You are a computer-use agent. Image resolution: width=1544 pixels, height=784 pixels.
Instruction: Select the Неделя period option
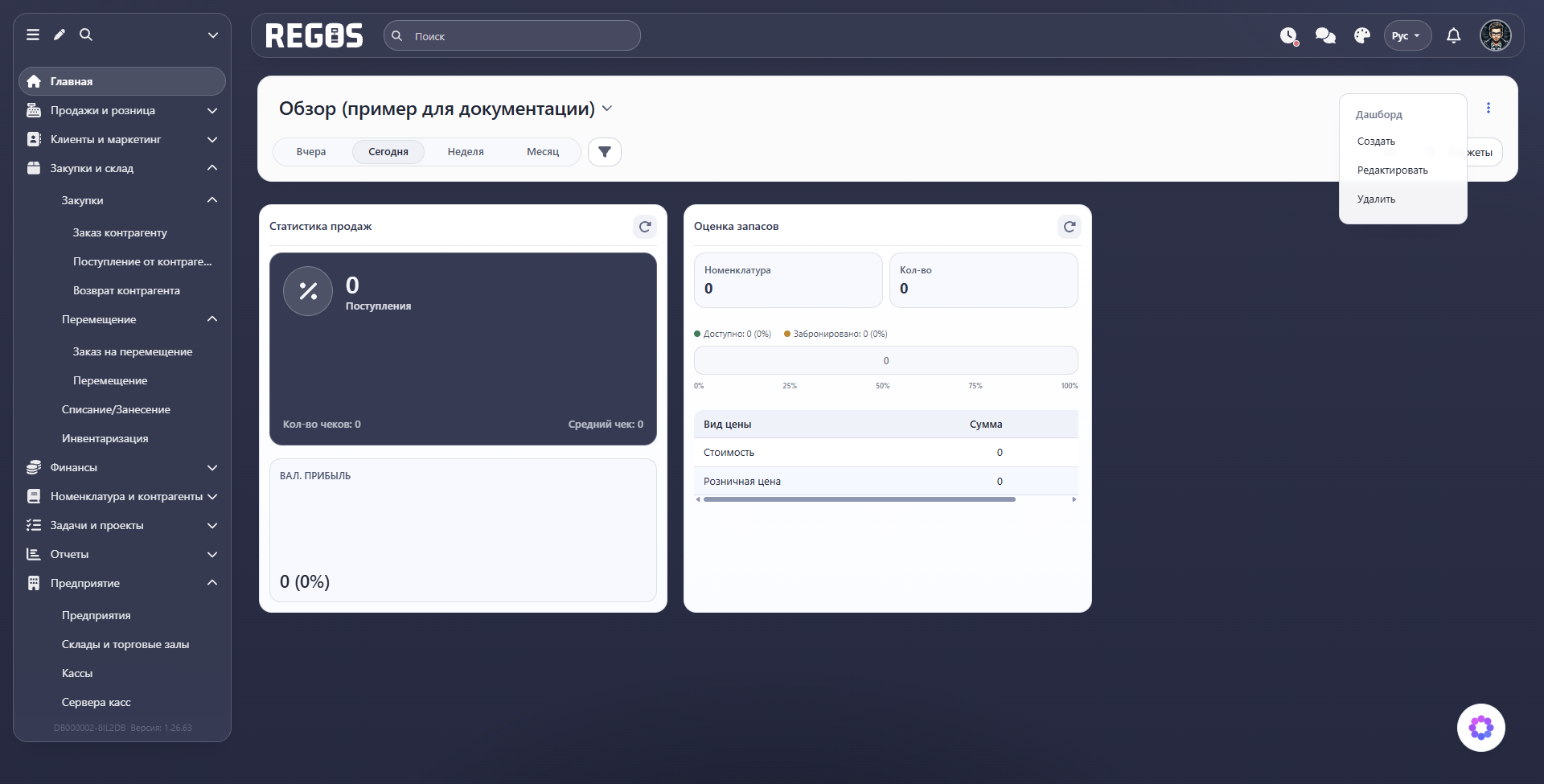coord(466,152)
